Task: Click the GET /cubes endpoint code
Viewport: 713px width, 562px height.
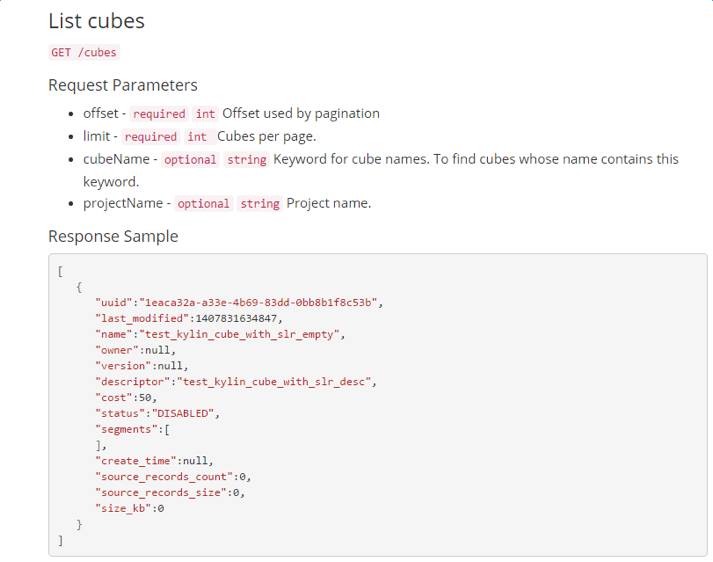Action: (85, 53)
